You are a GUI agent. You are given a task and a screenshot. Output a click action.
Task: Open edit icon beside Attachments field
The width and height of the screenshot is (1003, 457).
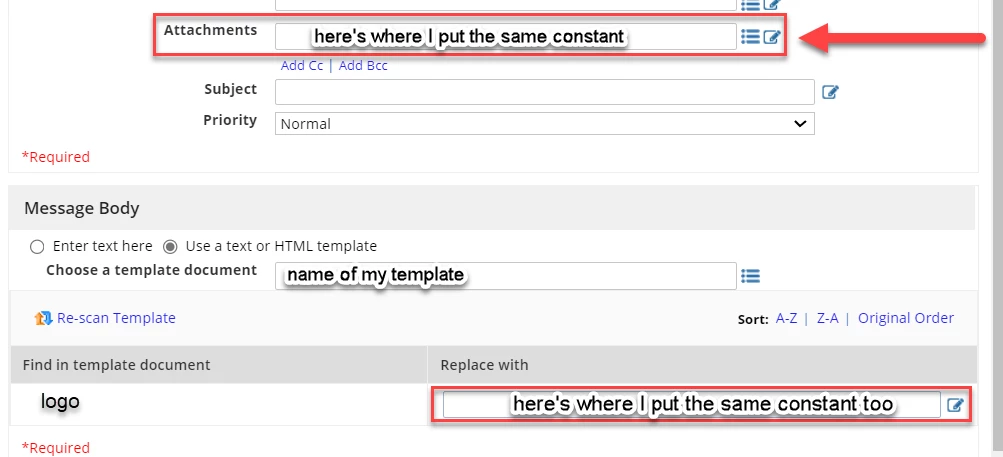pyautogui.click(x=772, y=37)
